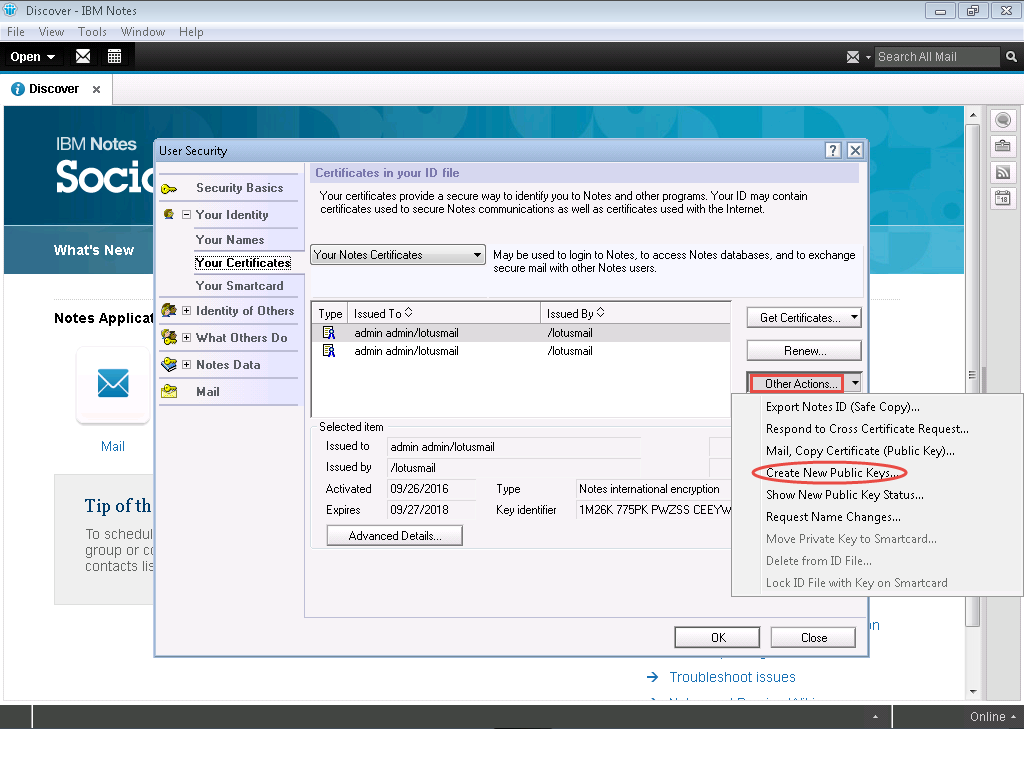Viewport: 1024px width, 767px height.
Task: Click the search magnifier icon
Action: [x=1011, y=57]
